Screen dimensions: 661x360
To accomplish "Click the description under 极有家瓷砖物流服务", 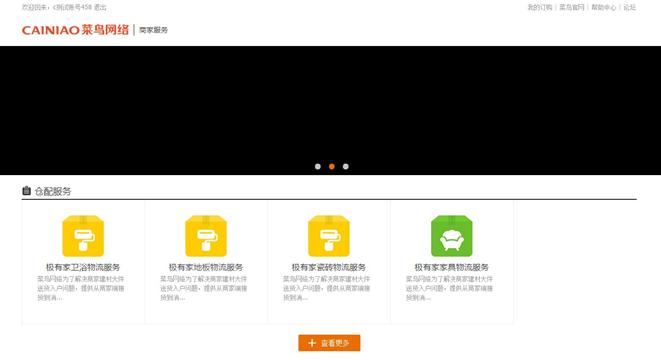I will [x=326, y=288].
